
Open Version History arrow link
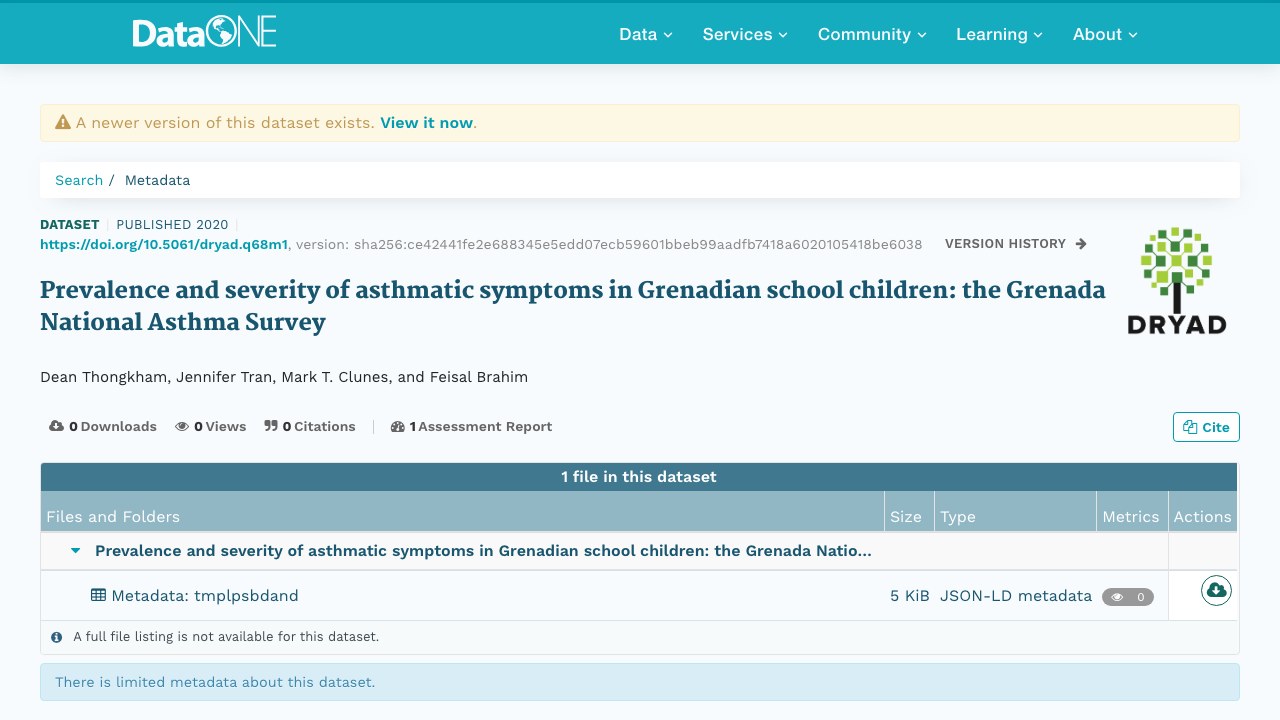pyautogui.click(x=1016, y=244)
